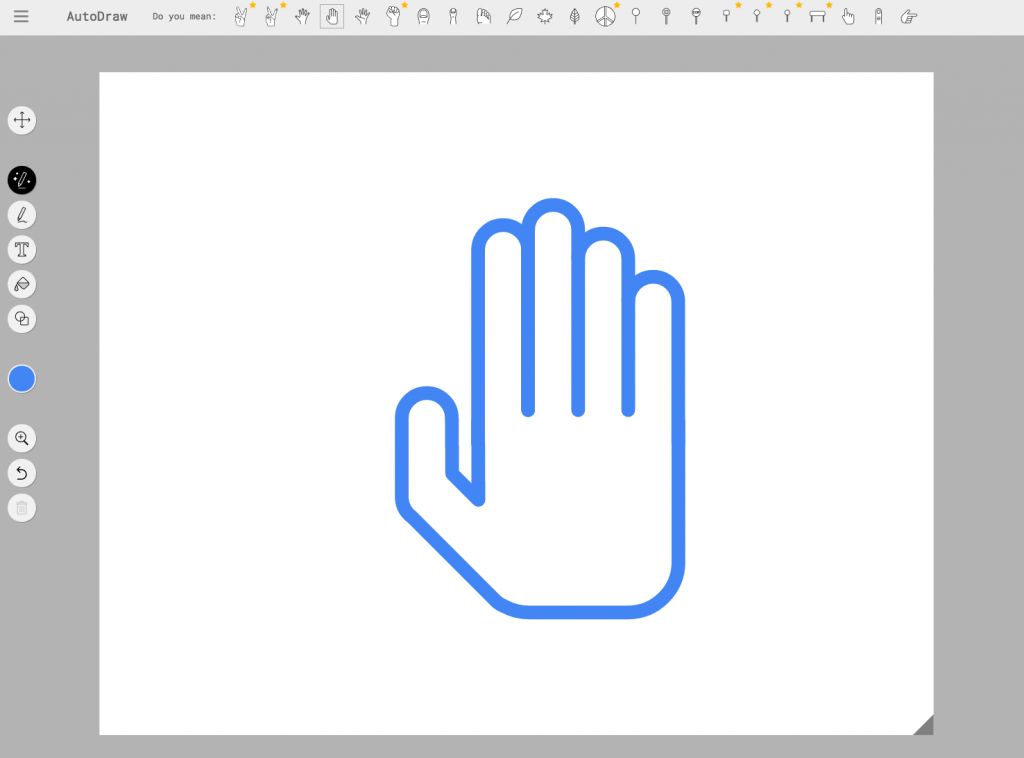Select the Move tool
This screenshot has height=758, width=1024.
22,120
